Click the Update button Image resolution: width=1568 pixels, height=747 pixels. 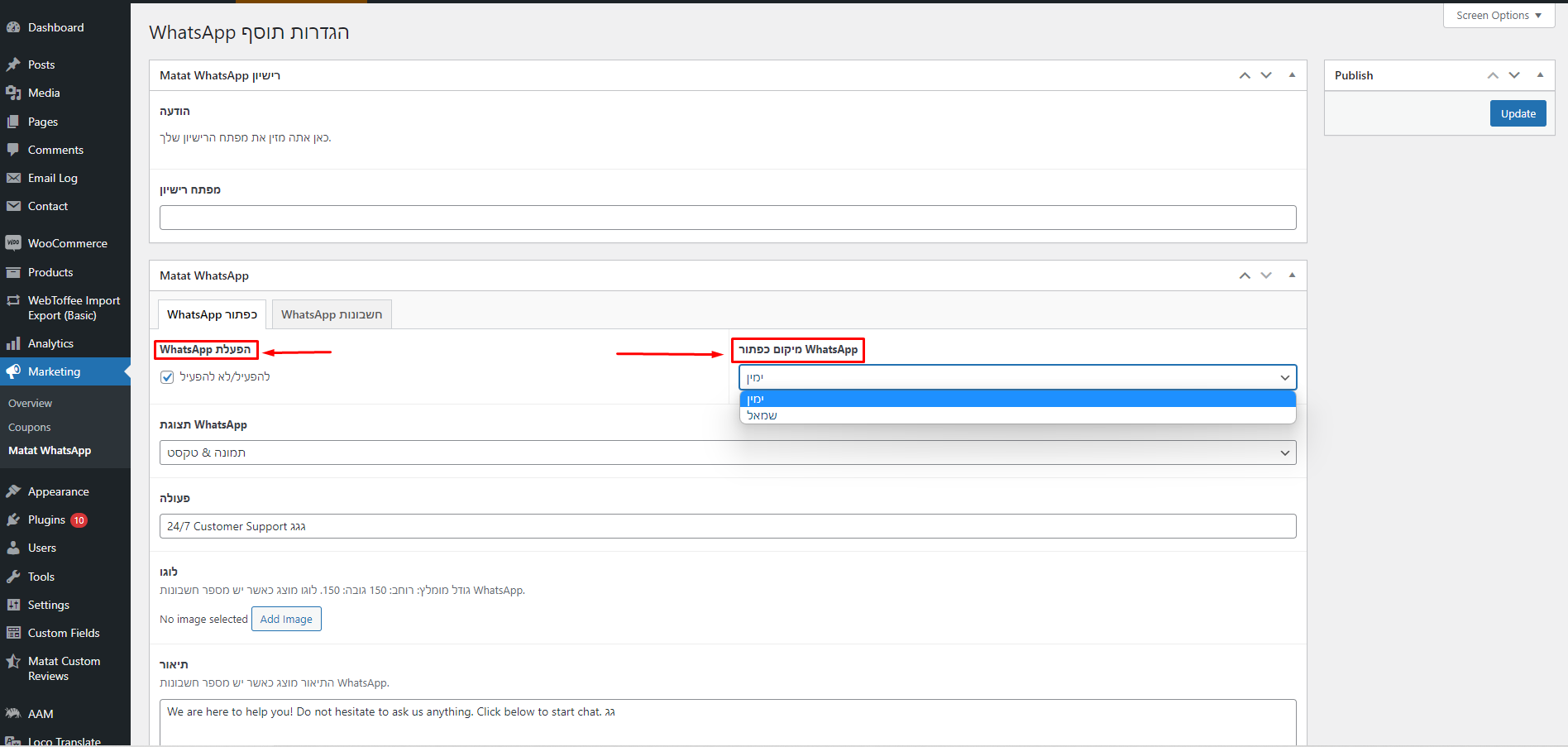(x=1518, y=113)
